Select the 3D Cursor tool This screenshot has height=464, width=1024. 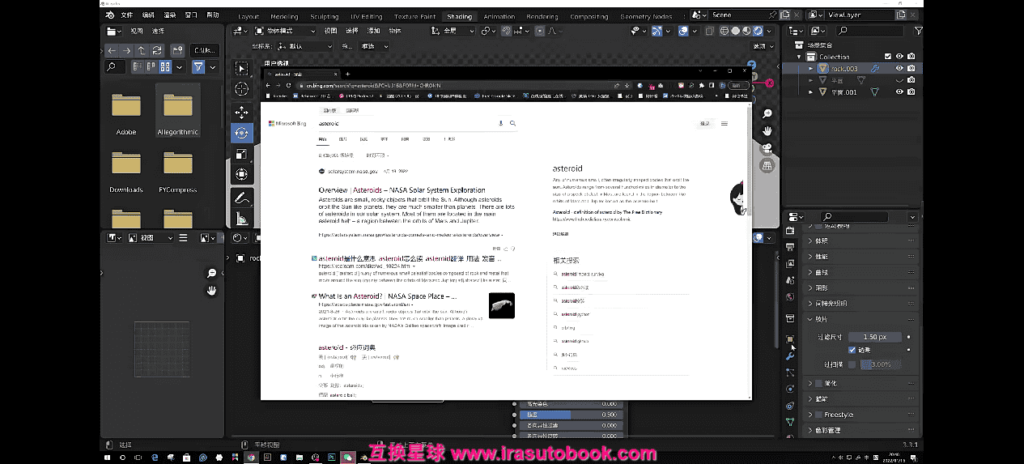(242, 89)
